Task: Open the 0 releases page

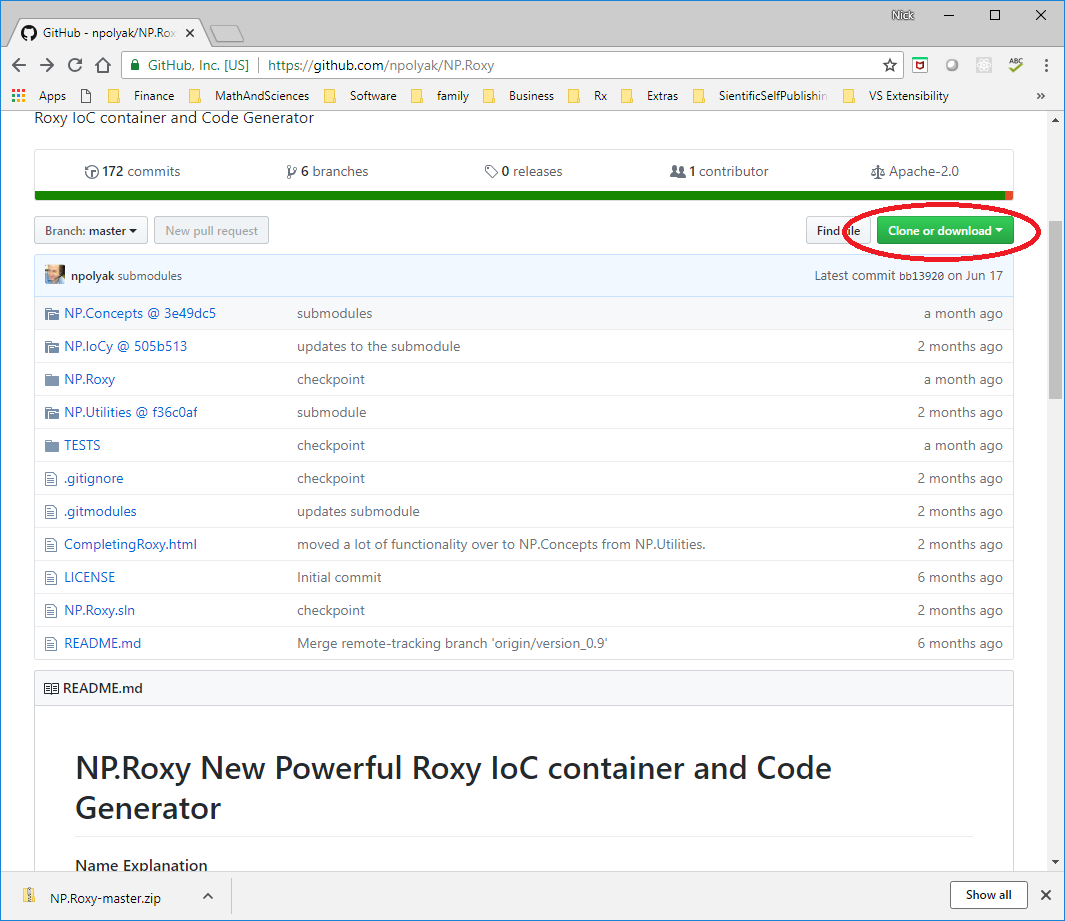Action: tap(524, 171)
